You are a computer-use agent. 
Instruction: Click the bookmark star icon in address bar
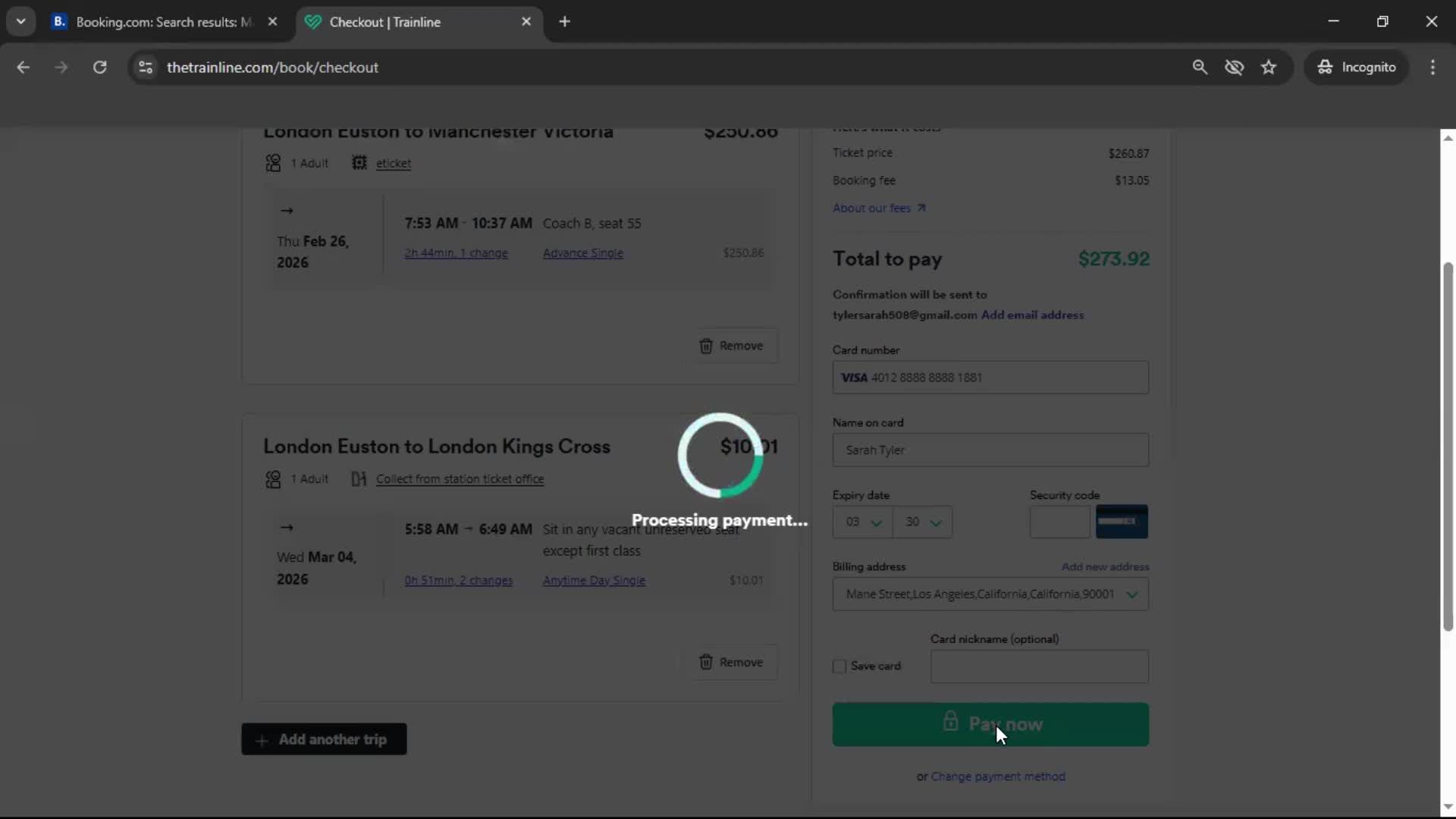tap(1269, 67)
